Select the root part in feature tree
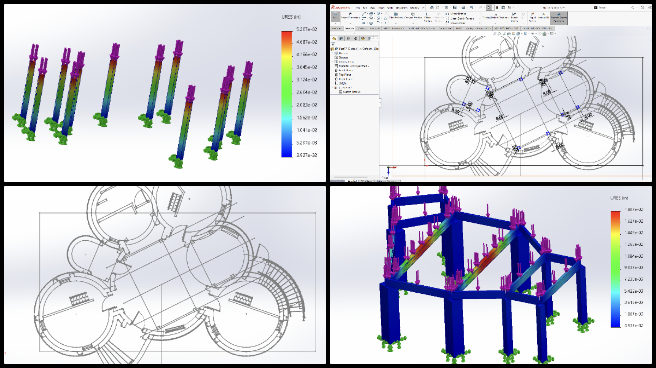The image size is (656, 368). (356, 49)
